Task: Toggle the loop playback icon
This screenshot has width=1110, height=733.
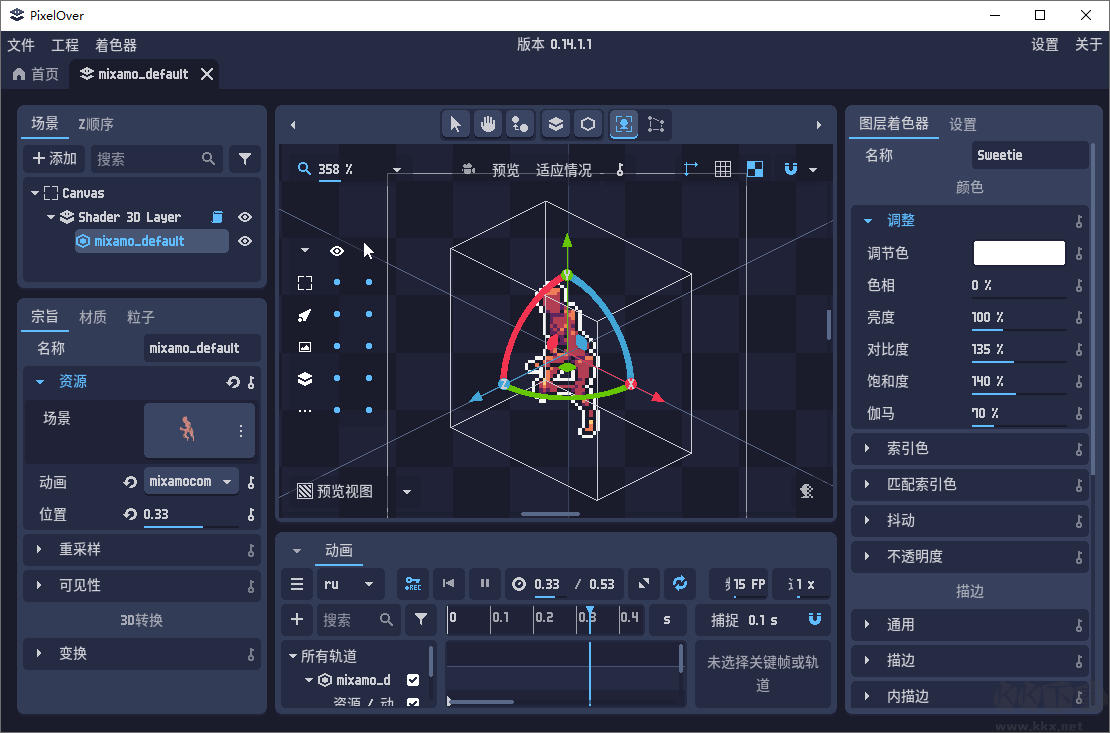Action: point(680,584)
